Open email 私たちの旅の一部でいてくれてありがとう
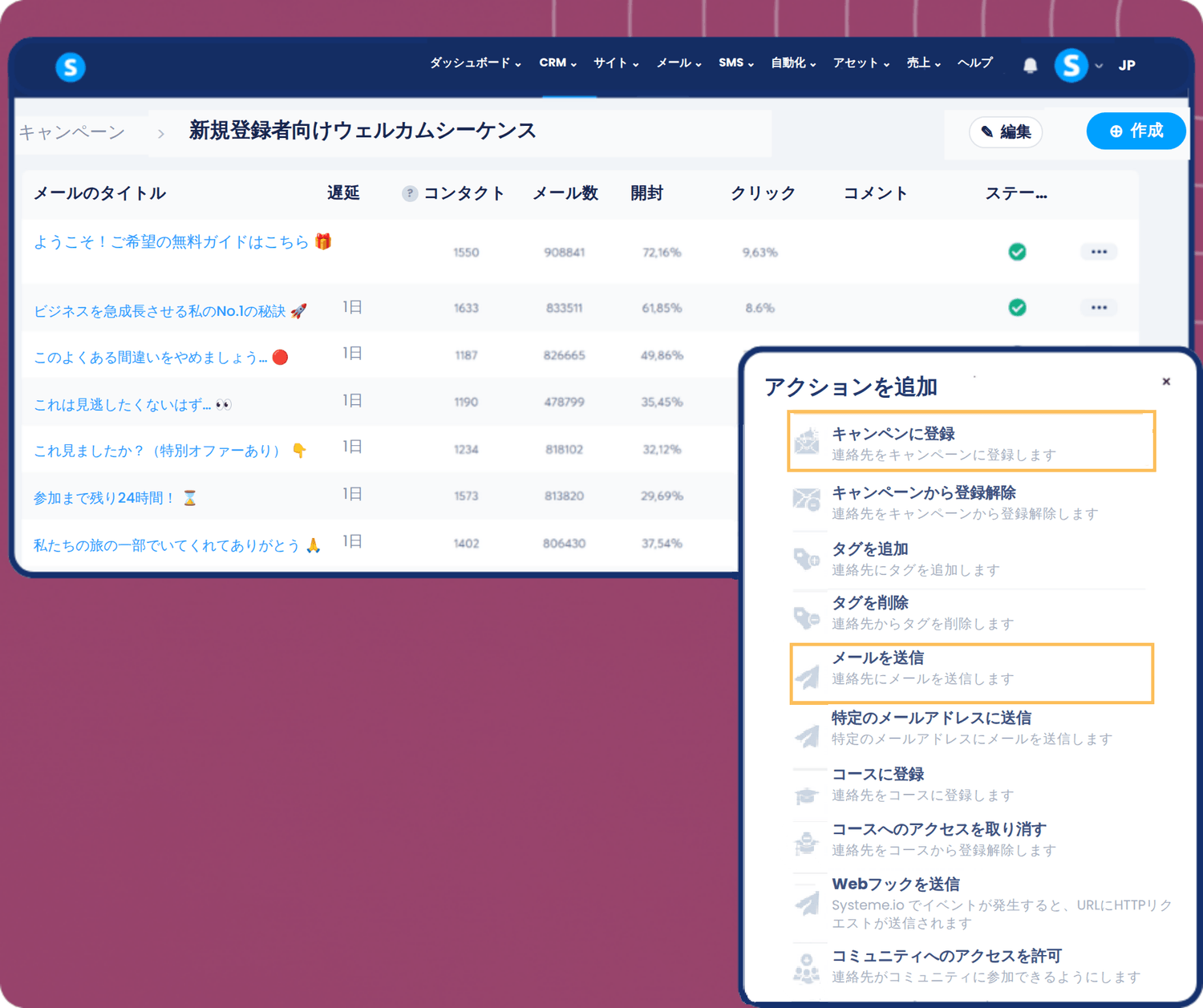The height and width of the screenshot is (1008, 1203). pos(177,545)
